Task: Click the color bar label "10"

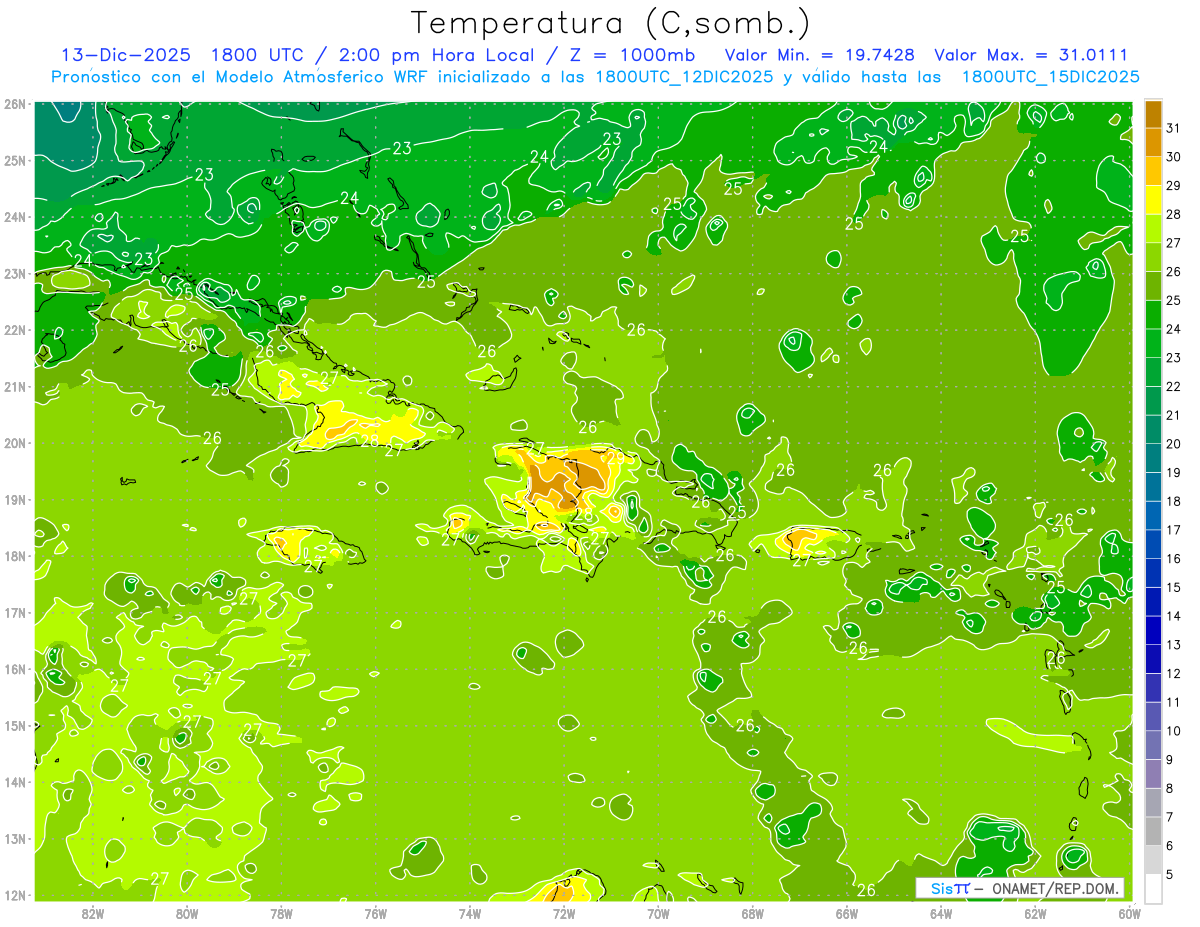Action: click(x=1174, y=731)
